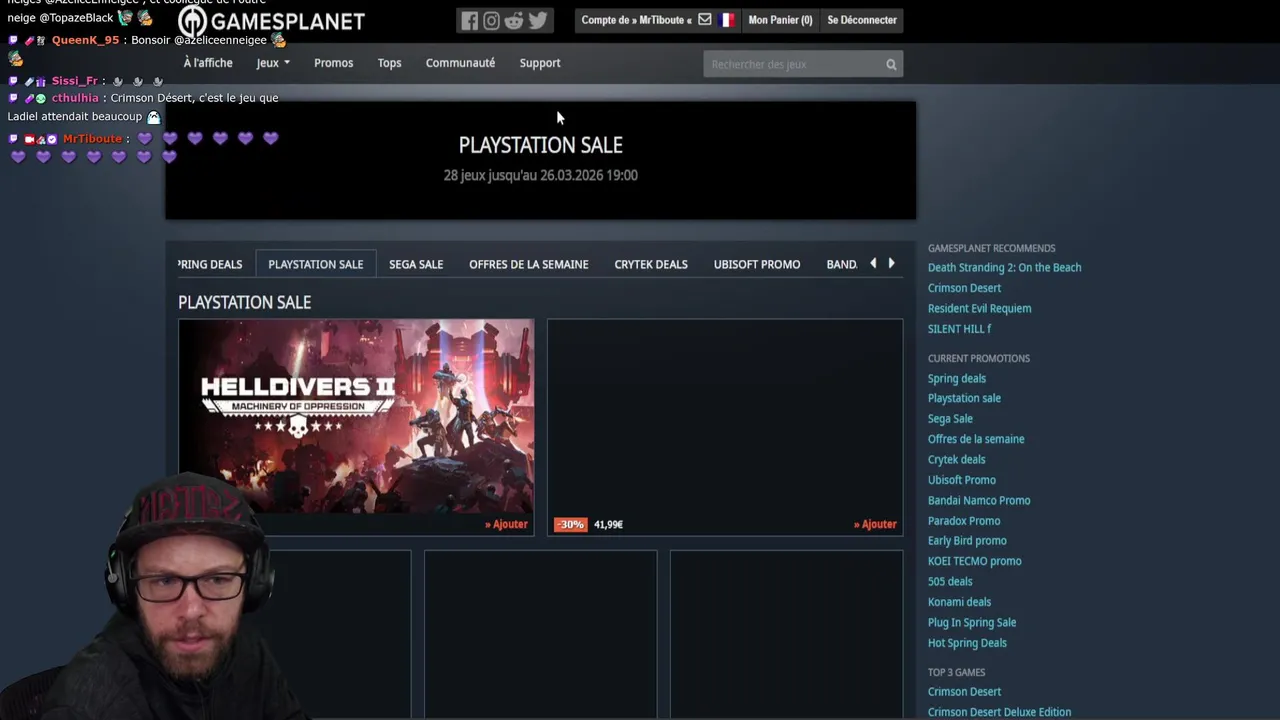Open the KOEI TECMO promo link
This screenshot has height=720, width=1280.
click(974, 561)
